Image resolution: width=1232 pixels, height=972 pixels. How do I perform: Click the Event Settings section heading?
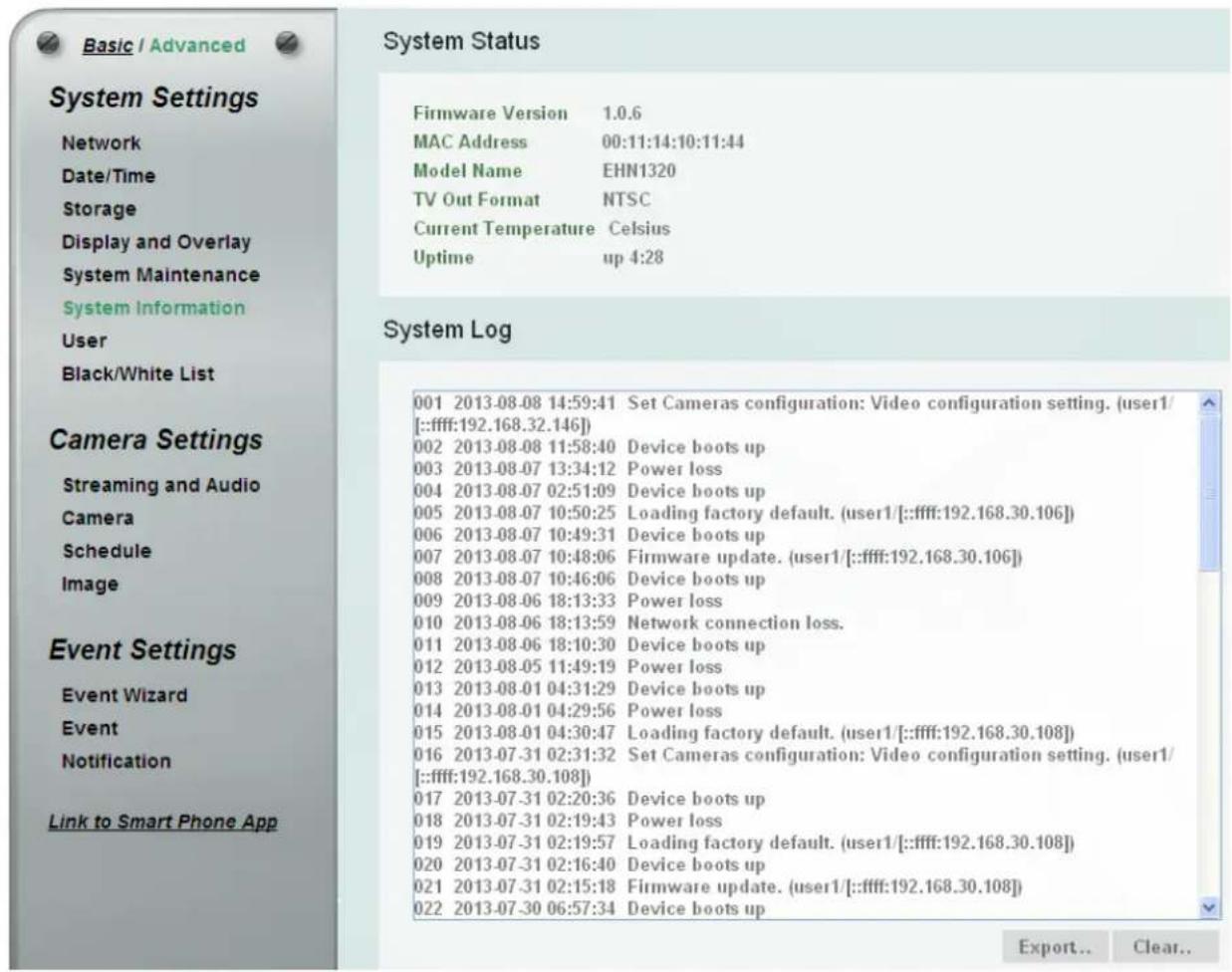tap(142, 650)
